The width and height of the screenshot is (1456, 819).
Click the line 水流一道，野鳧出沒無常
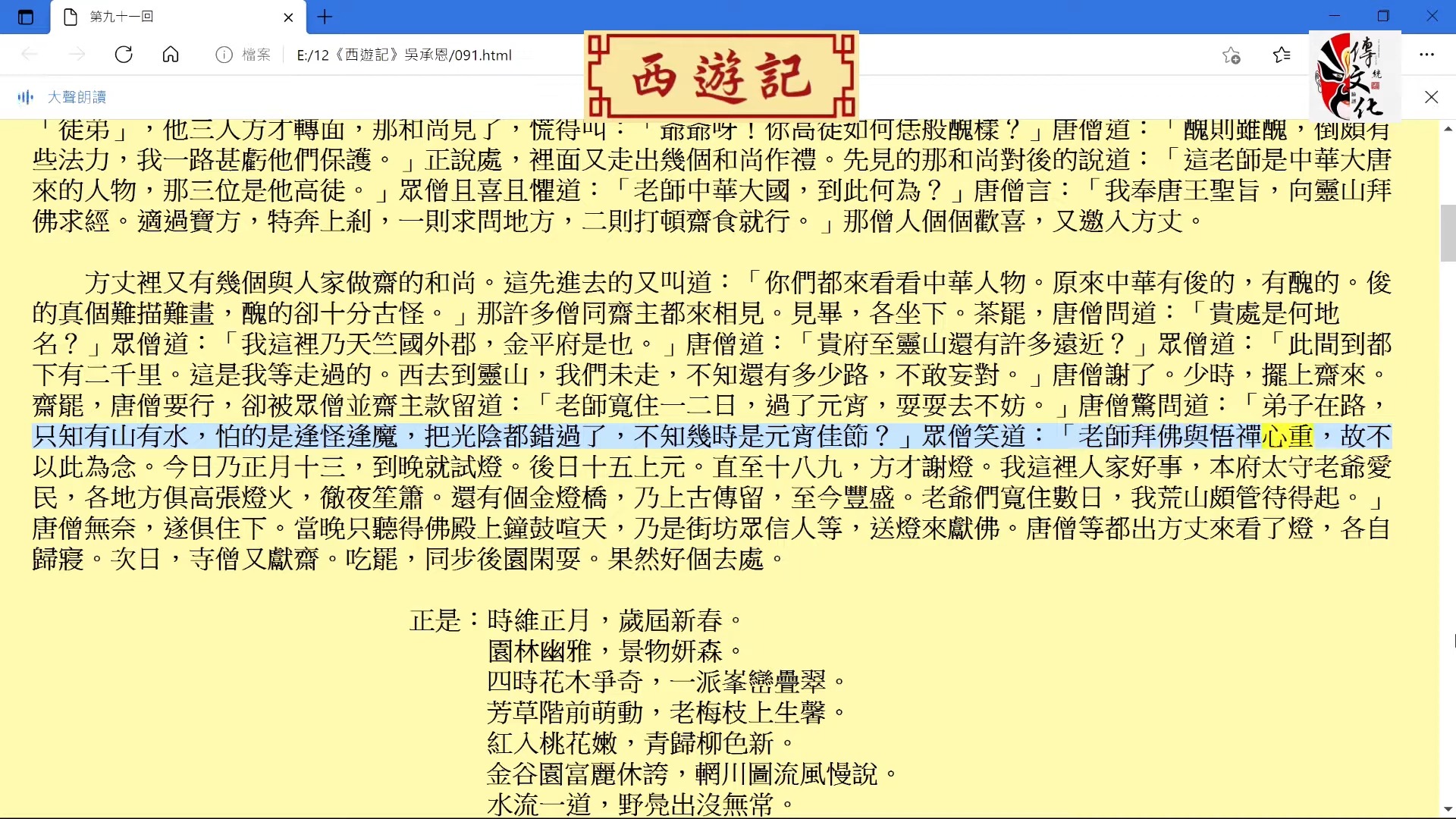641,805
